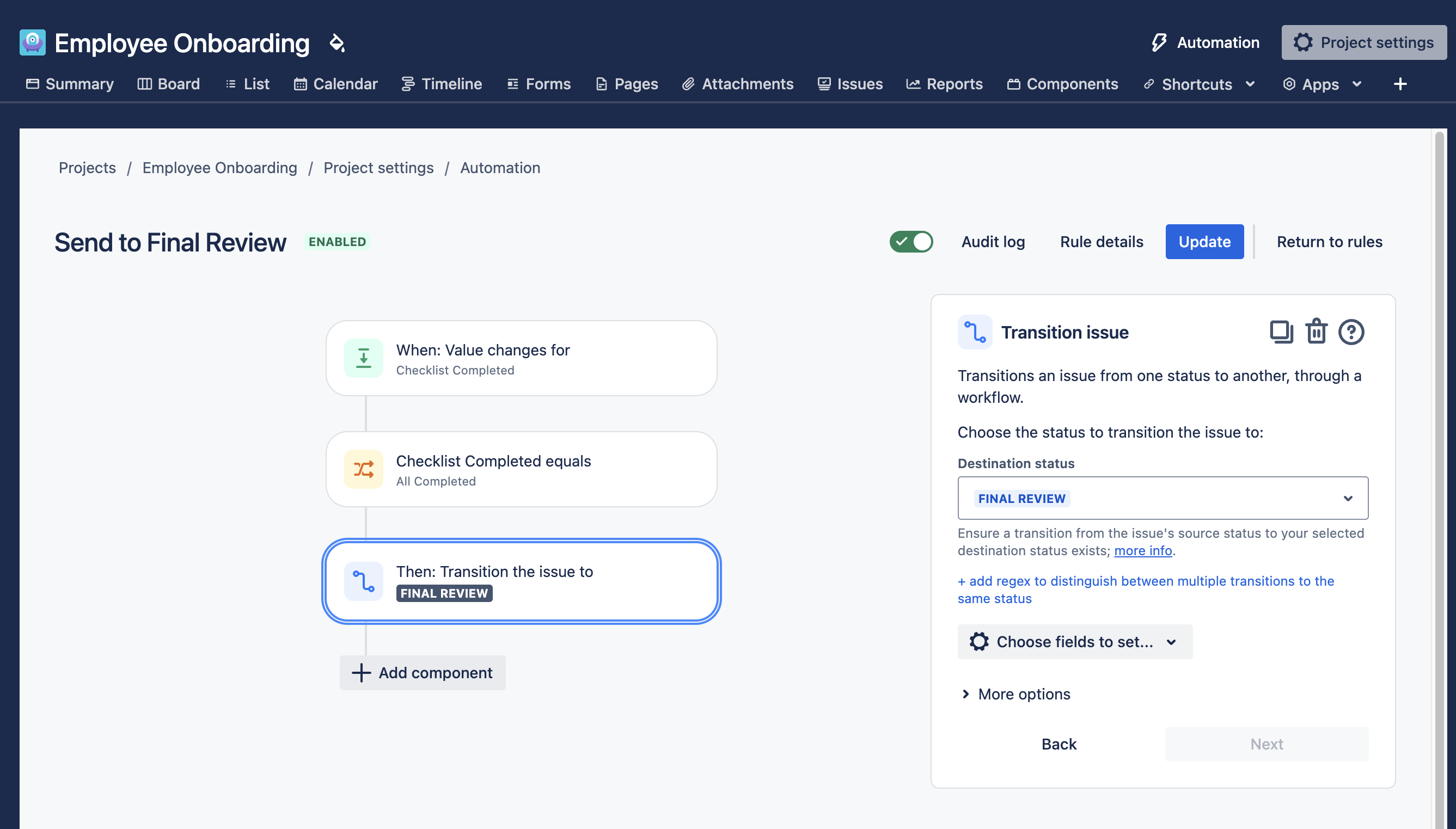Click the paint bucket icon beside project title
This screenshot has height=829, width=1456.
[x=337, y=43]
